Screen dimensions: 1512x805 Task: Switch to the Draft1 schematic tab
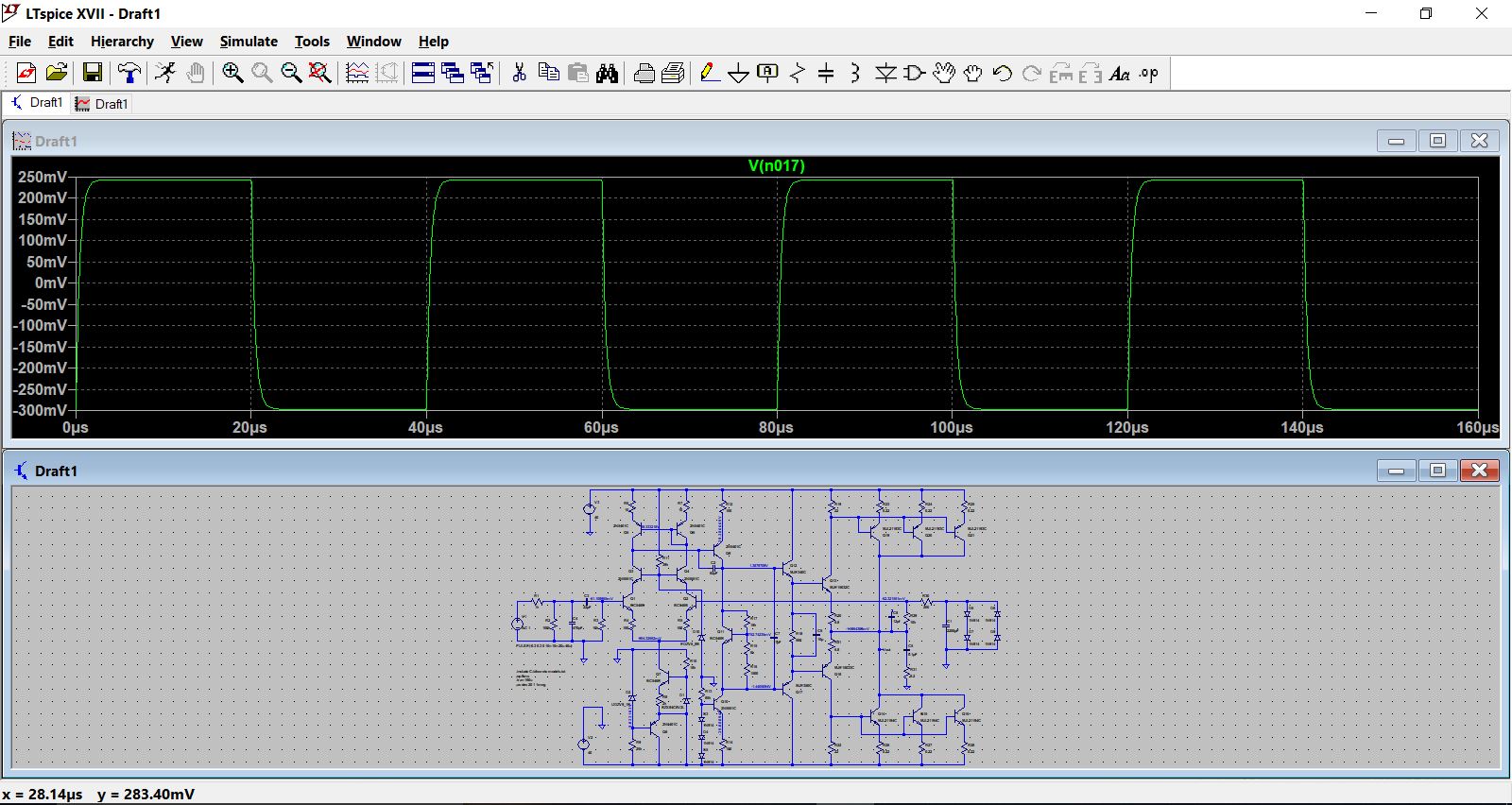37,102
